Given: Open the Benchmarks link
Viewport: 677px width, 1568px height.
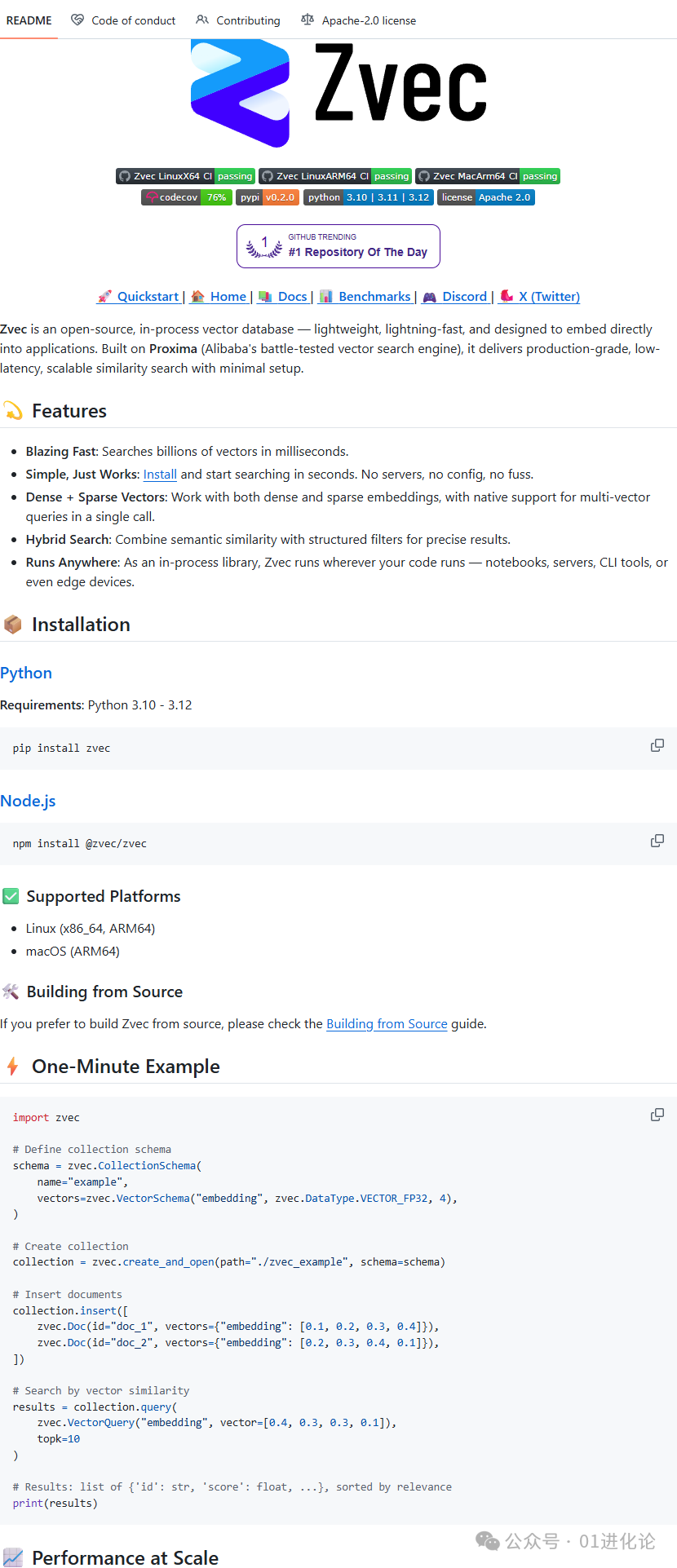Looking at the screenshot, I should (x=374, y=297).
